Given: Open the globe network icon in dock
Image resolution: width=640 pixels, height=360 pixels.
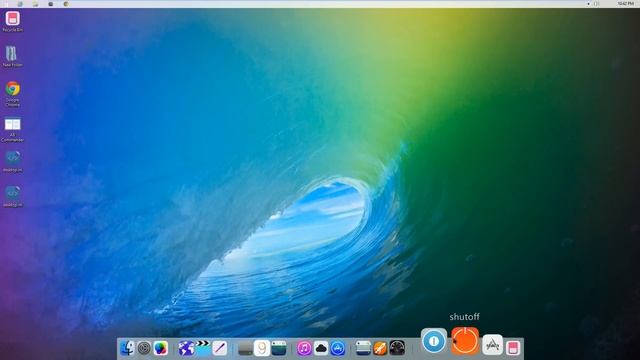Looking at the screenshot, I should (x=186, y=348).
